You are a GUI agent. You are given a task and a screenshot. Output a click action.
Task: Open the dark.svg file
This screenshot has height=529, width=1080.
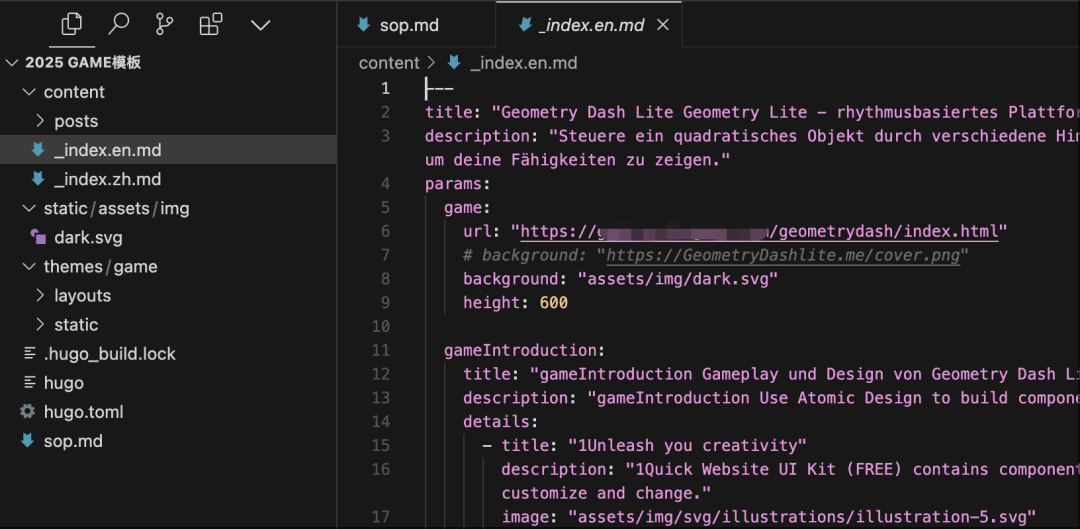(168, 238)
